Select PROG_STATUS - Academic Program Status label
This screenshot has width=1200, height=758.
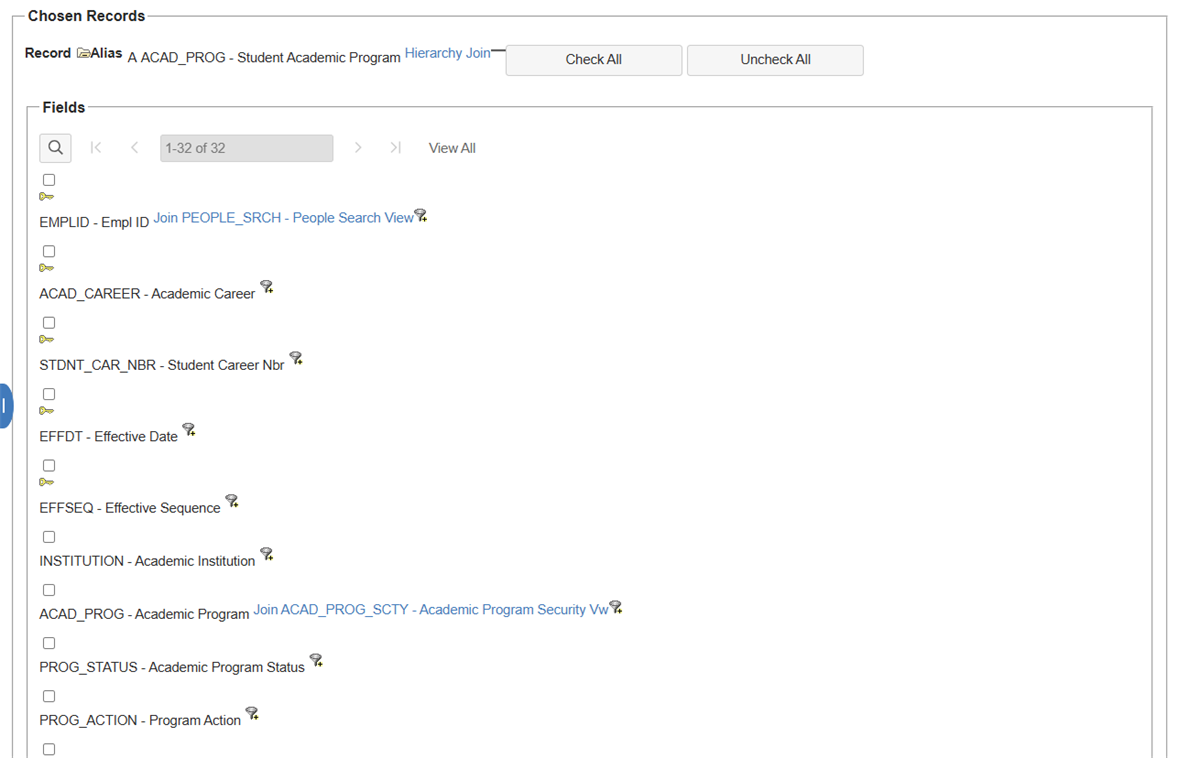tap(172, 667)
